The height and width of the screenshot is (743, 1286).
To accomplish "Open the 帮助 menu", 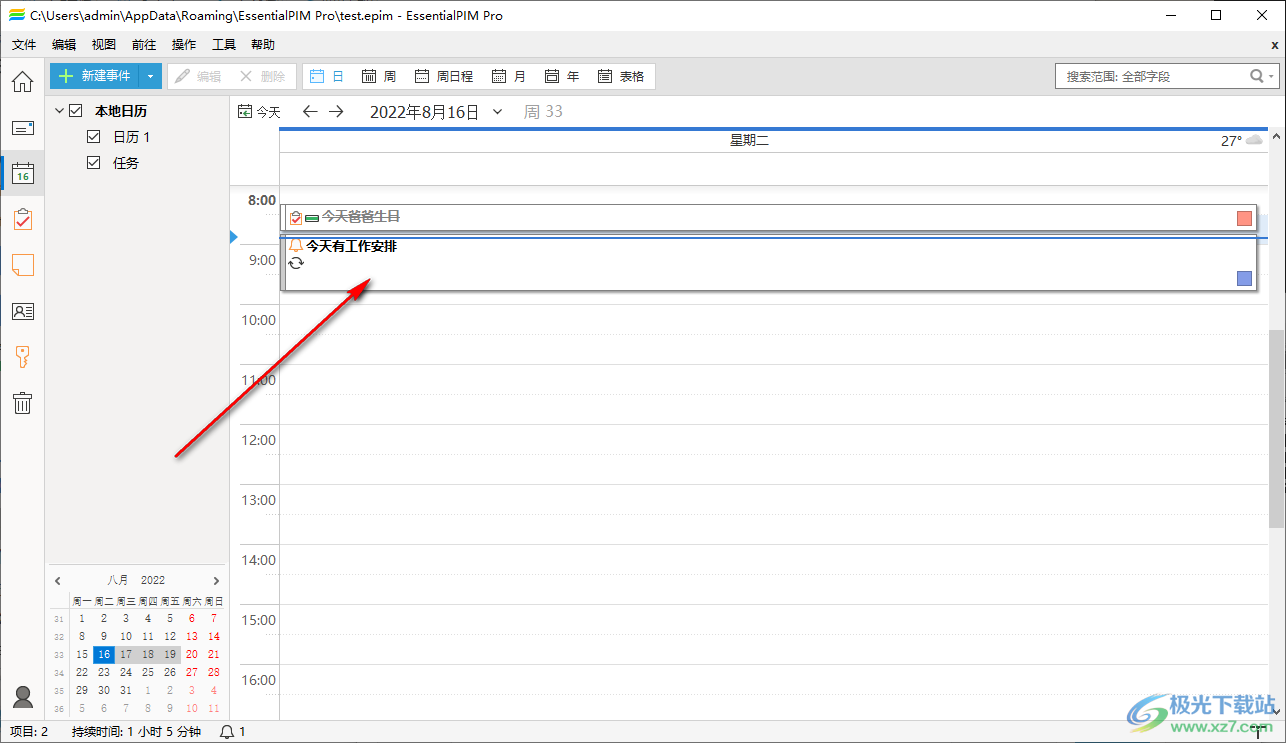I will tap(263, 45).
